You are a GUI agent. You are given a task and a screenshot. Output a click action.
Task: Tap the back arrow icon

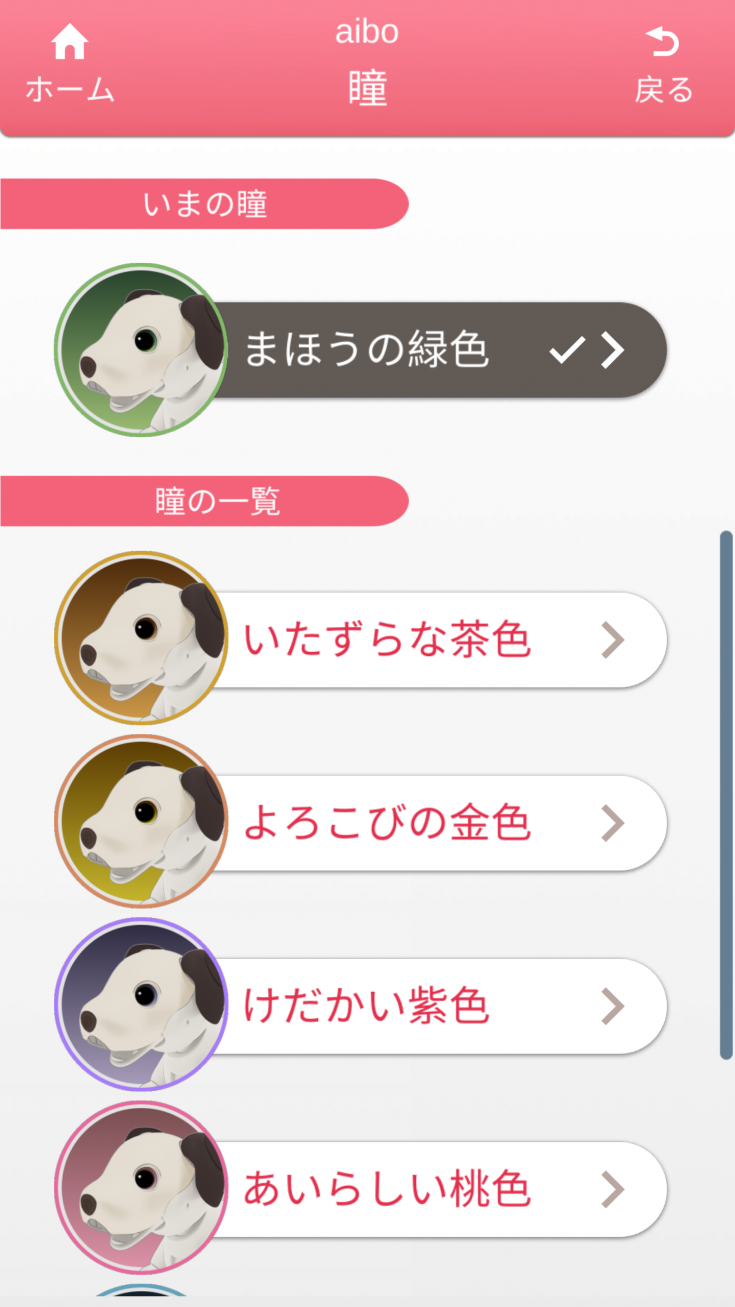(663, 42)
